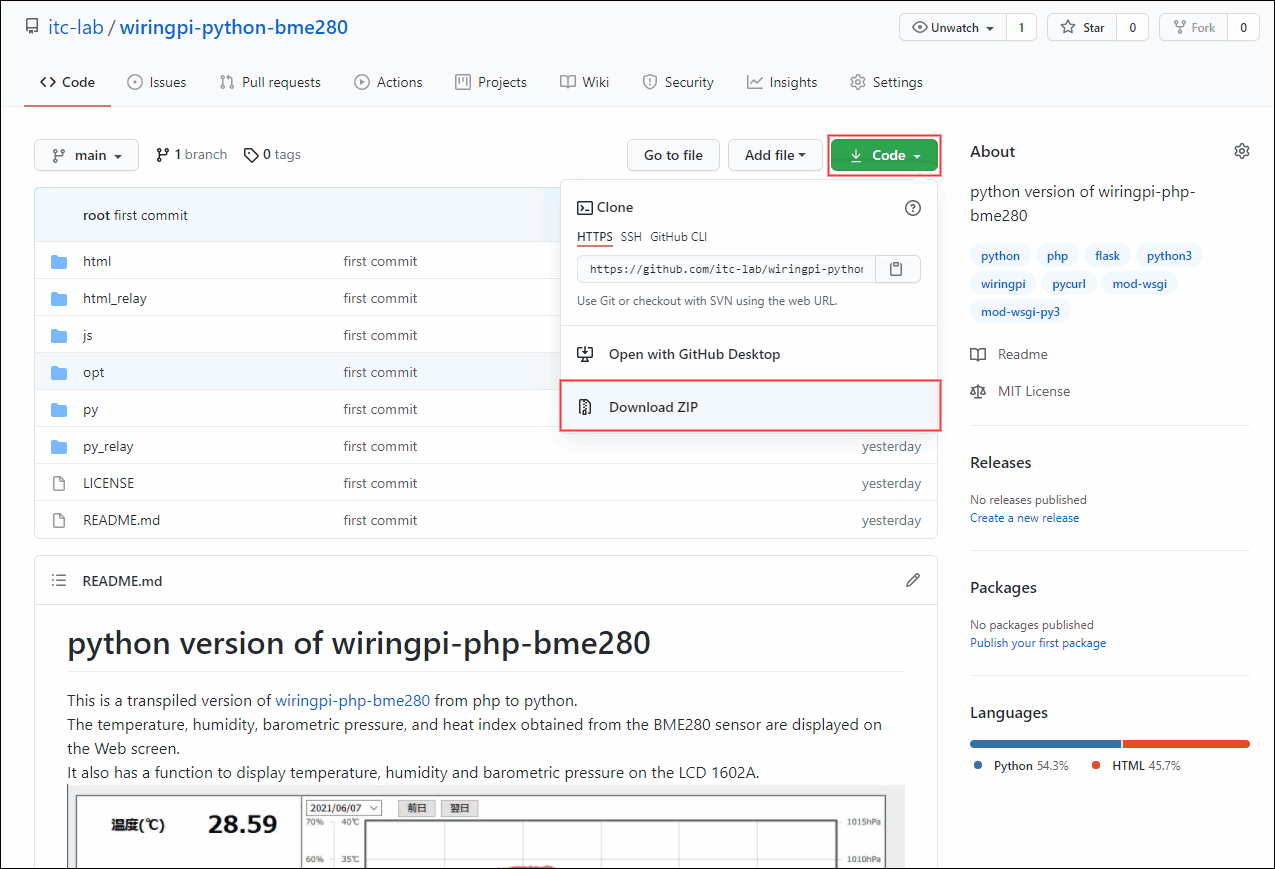
Task: Click the wiringpi-php-bme280 link in README
Action: (x=352, y=700)
